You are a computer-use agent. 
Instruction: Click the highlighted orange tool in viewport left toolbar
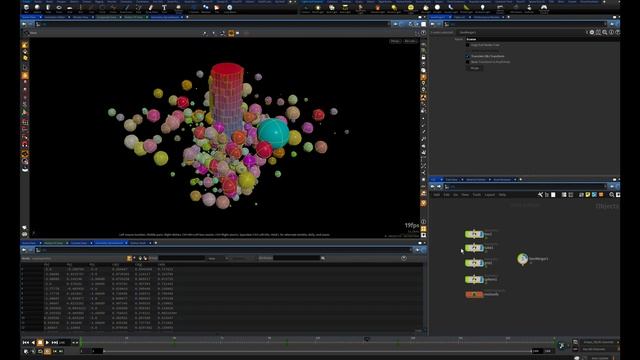[25, 76]
